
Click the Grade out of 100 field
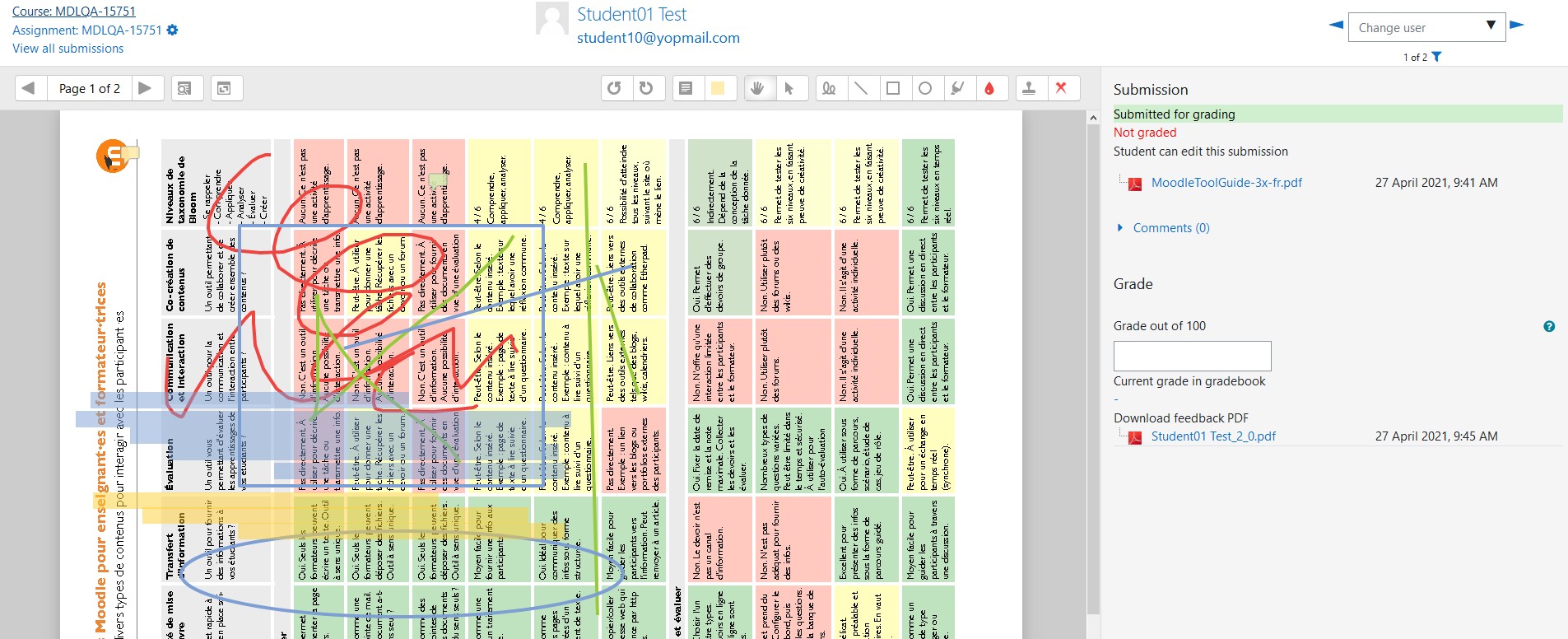click(1192, 356)
